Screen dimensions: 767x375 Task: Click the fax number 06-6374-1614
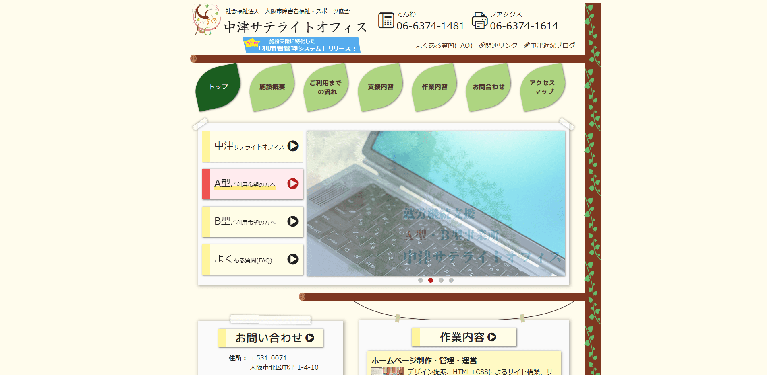click(524, 26)
